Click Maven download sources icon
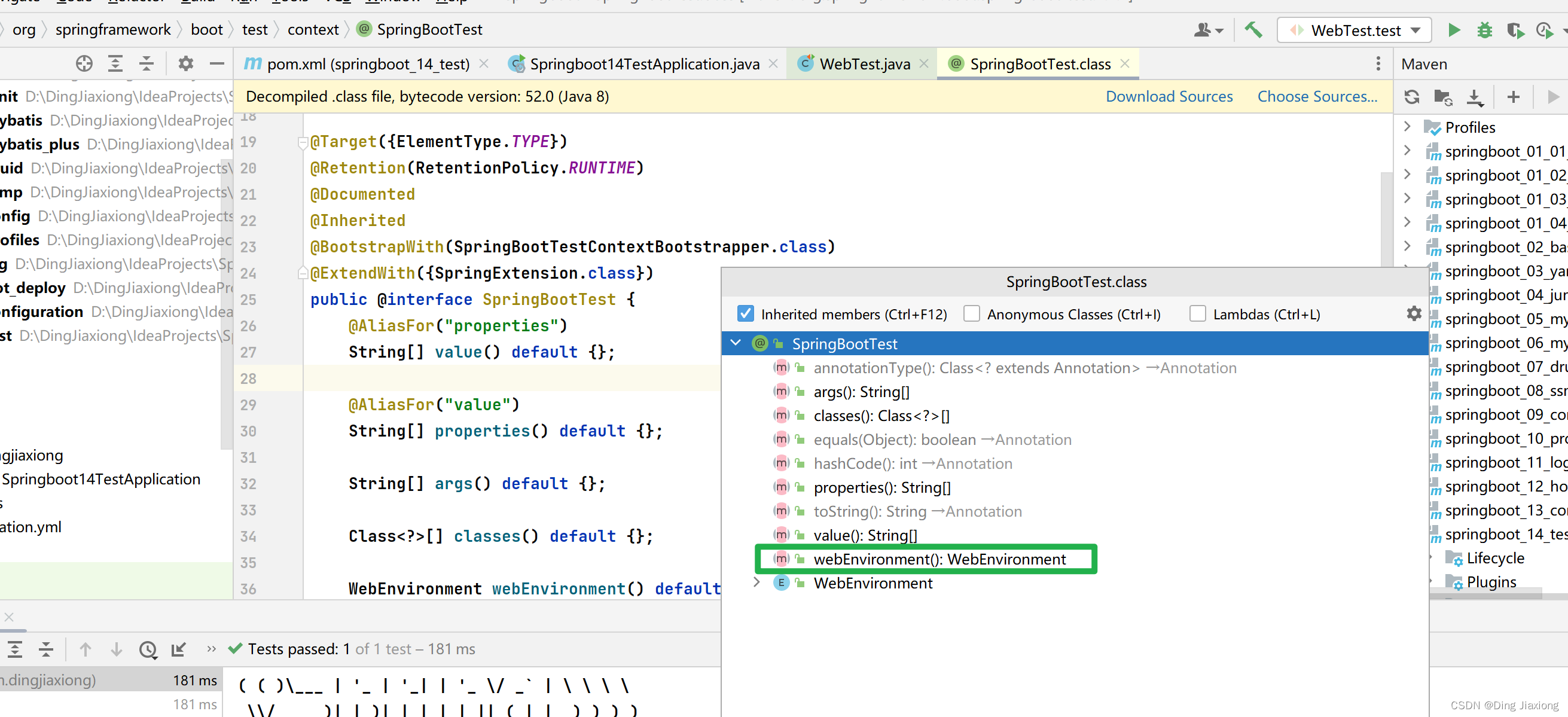 (1474, 97)
